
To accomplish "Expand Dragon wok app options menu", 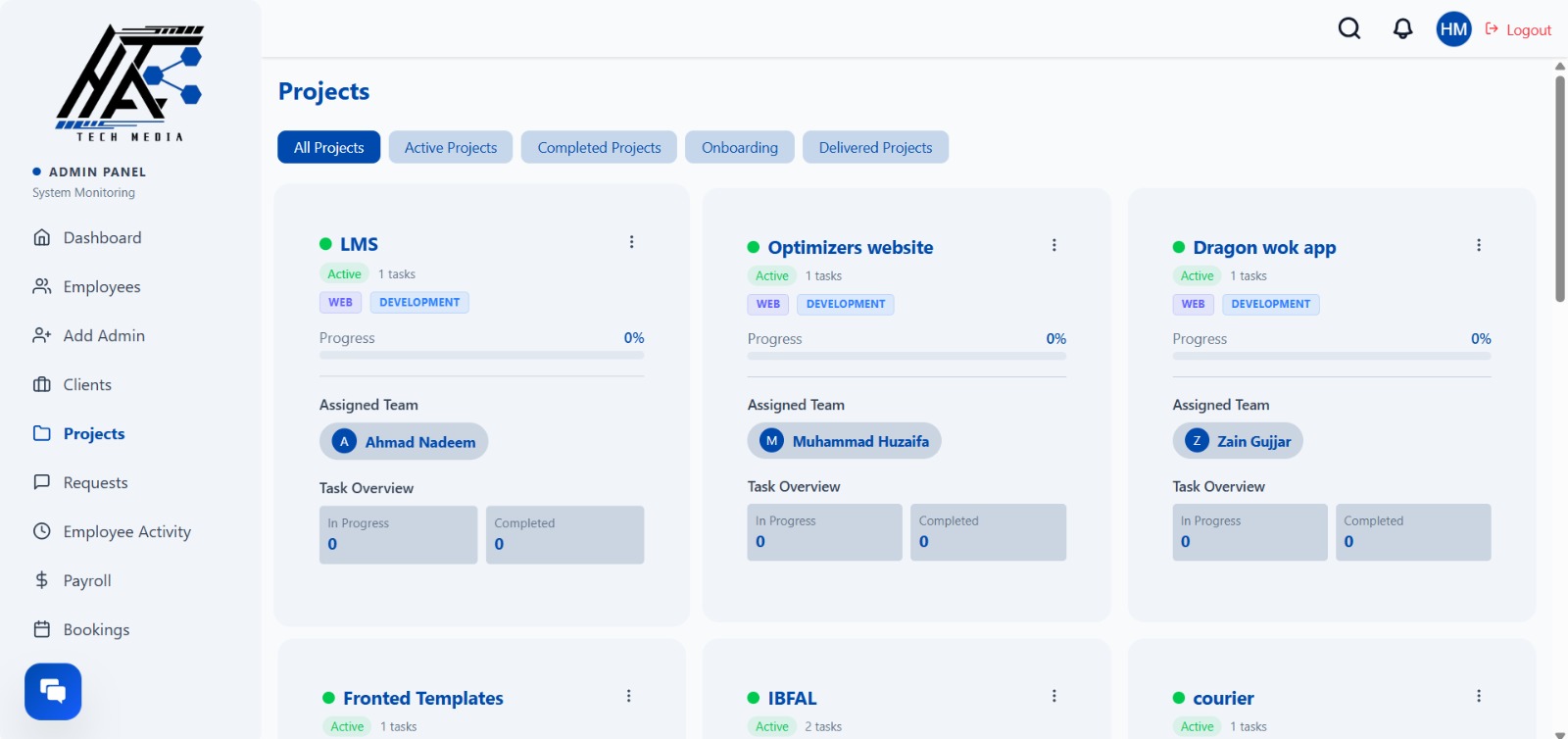I will tap(1478, 245).
